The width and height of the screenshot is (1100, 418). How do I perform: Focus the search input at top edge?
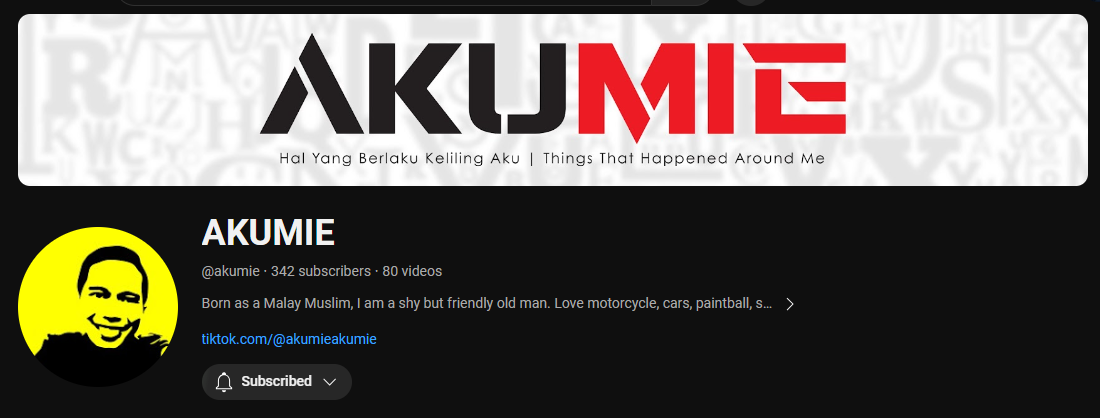384,2
